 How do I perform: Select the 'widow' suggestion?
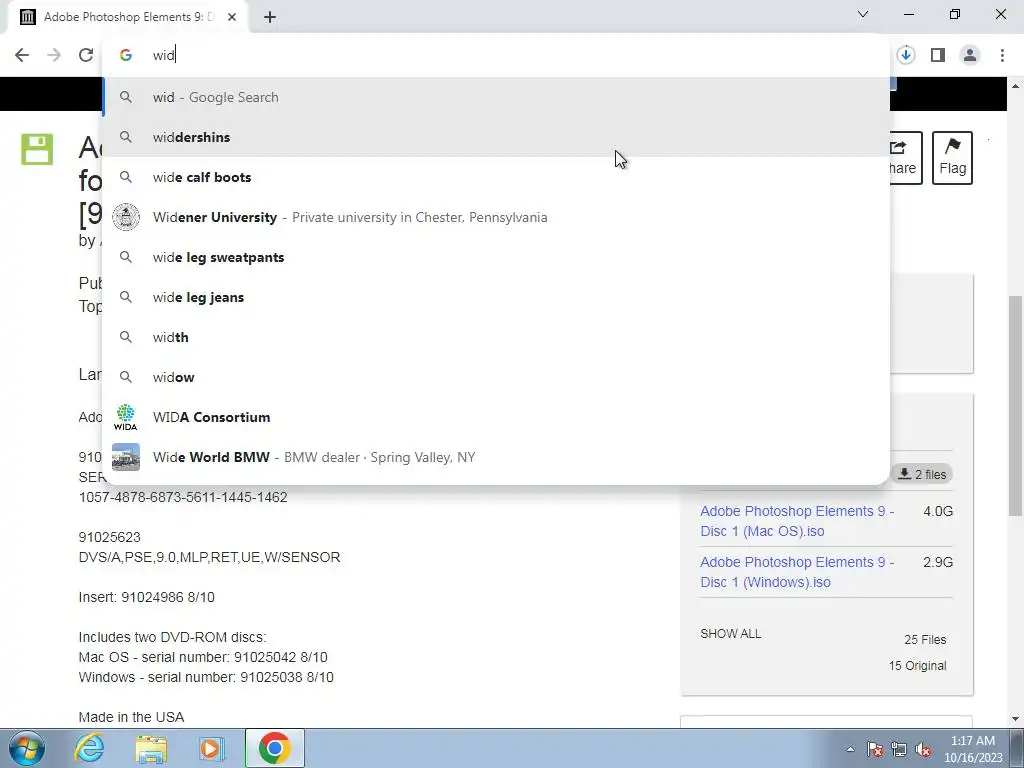(x=496, y=377)
